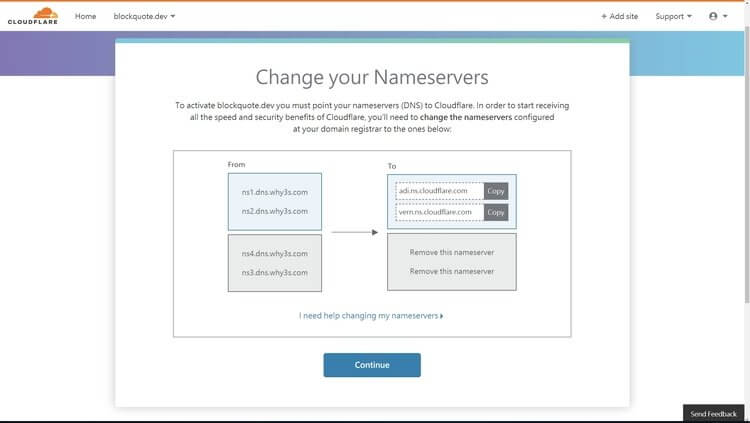The height and width of the screenshot is (423, 750).
Task: Open the user account menu
Action: click(x=718, y=16)
